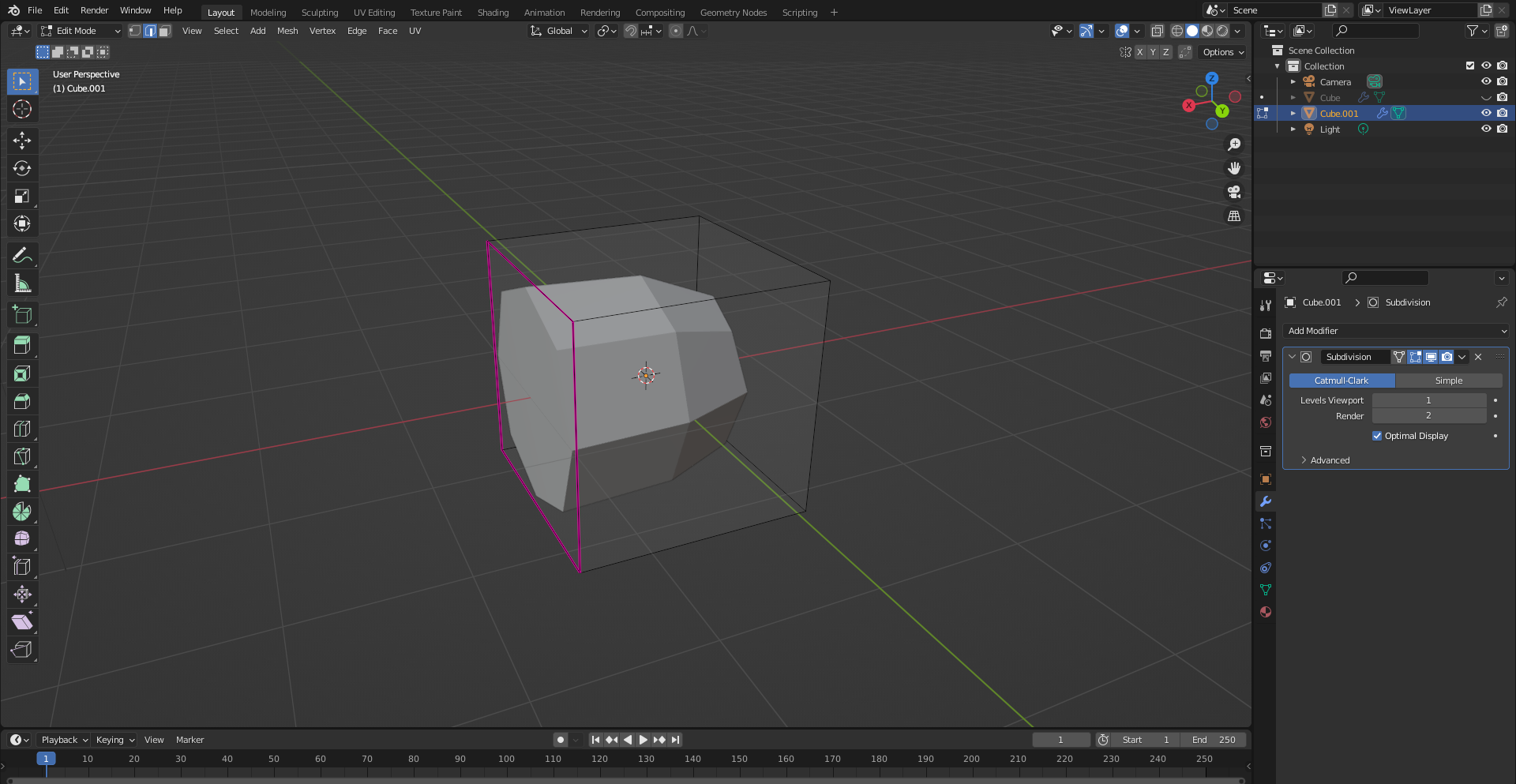
Task: Jump playback to the last frame
Action: coord(675,740)
